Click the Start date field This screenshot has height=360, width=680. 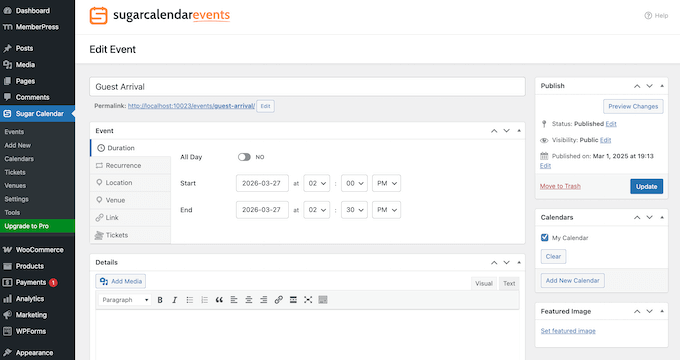[x=262, y=183]
